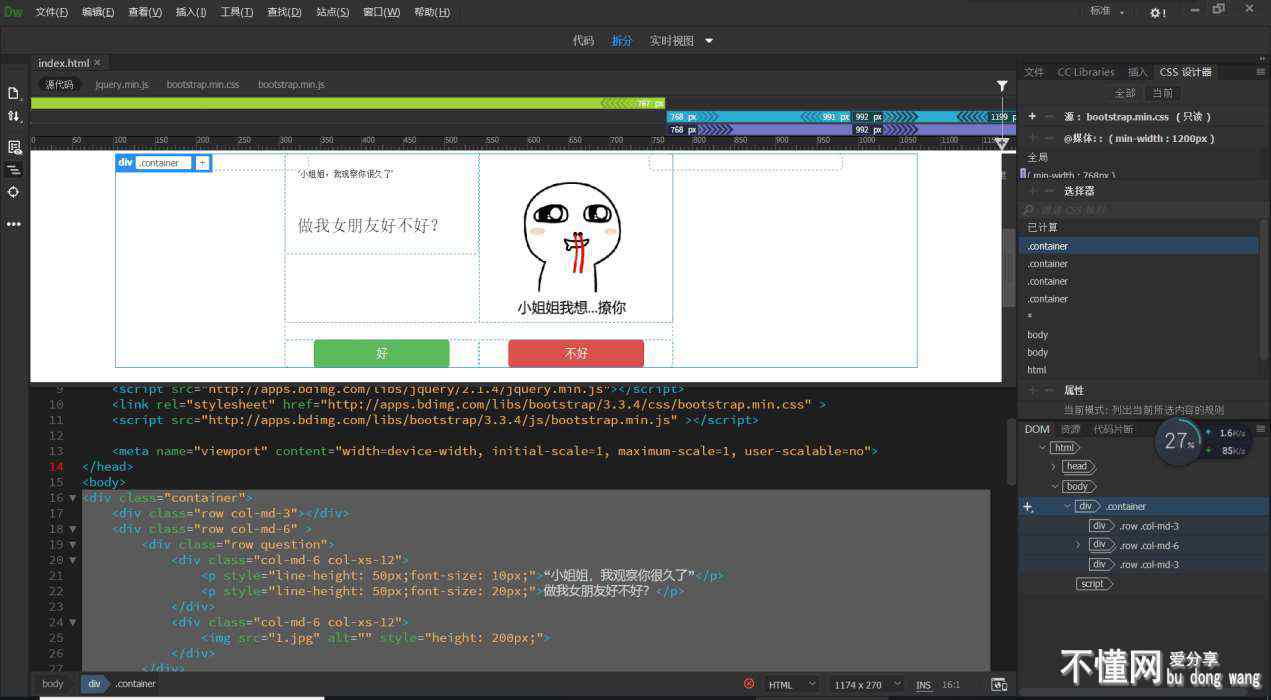
Task: Collapse code at line 20 fold arrow
Action: [72, 560]
